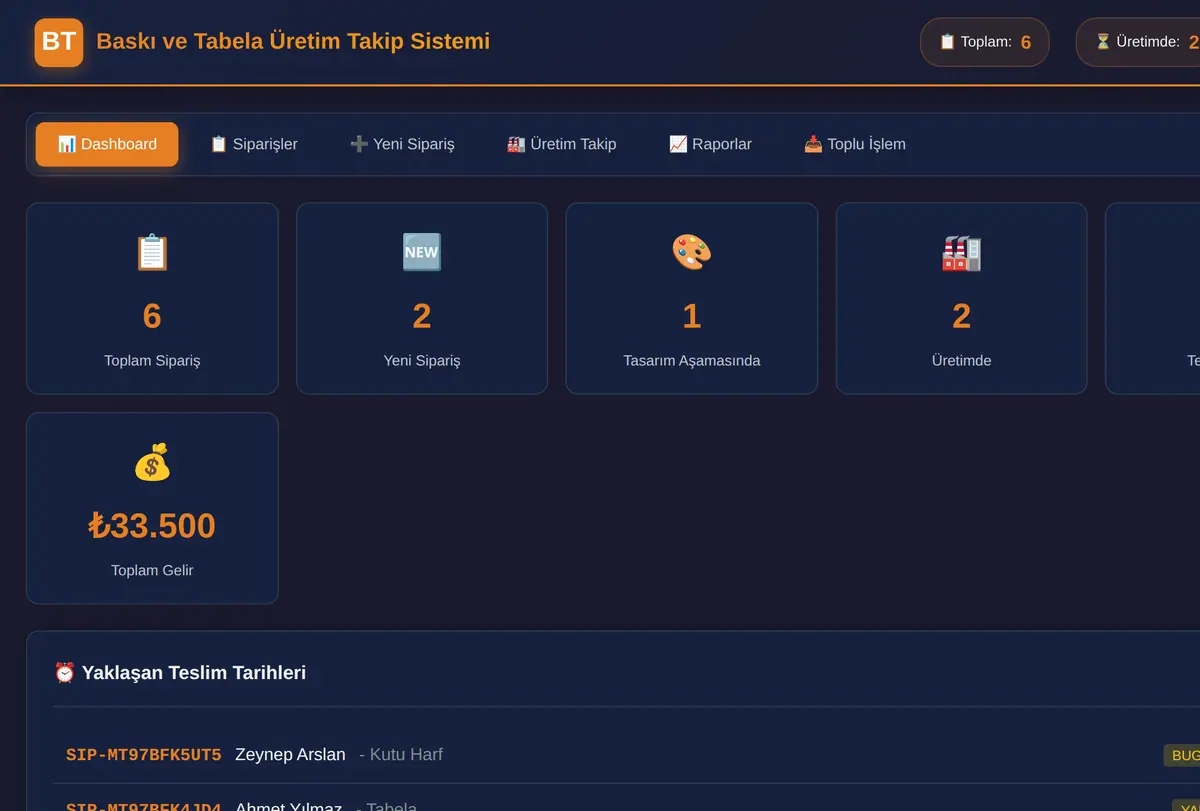This screenshot has height=811, width=1200.
Task: Open order SIP-MT97BFK5UT5
Action: [x=144, y=755]
